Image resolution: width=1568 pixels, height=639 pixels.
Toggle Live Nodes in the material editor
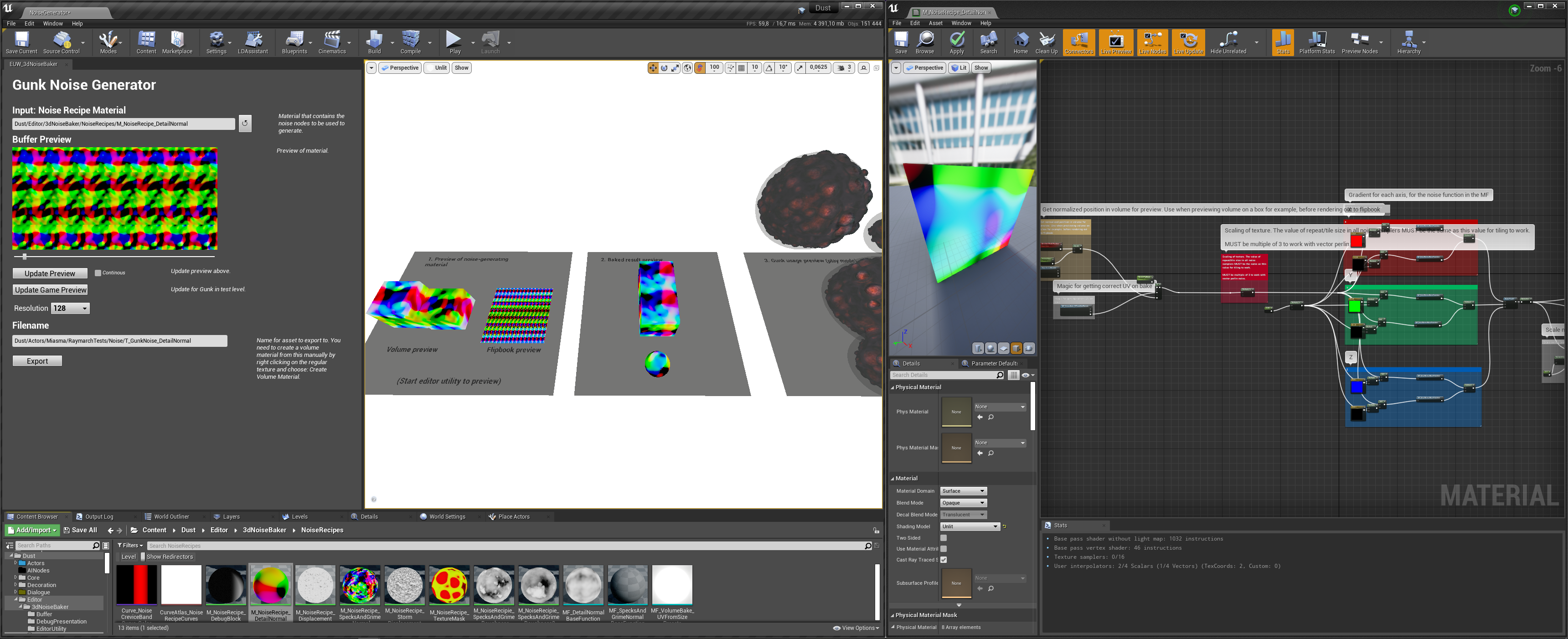point(1152,42)
